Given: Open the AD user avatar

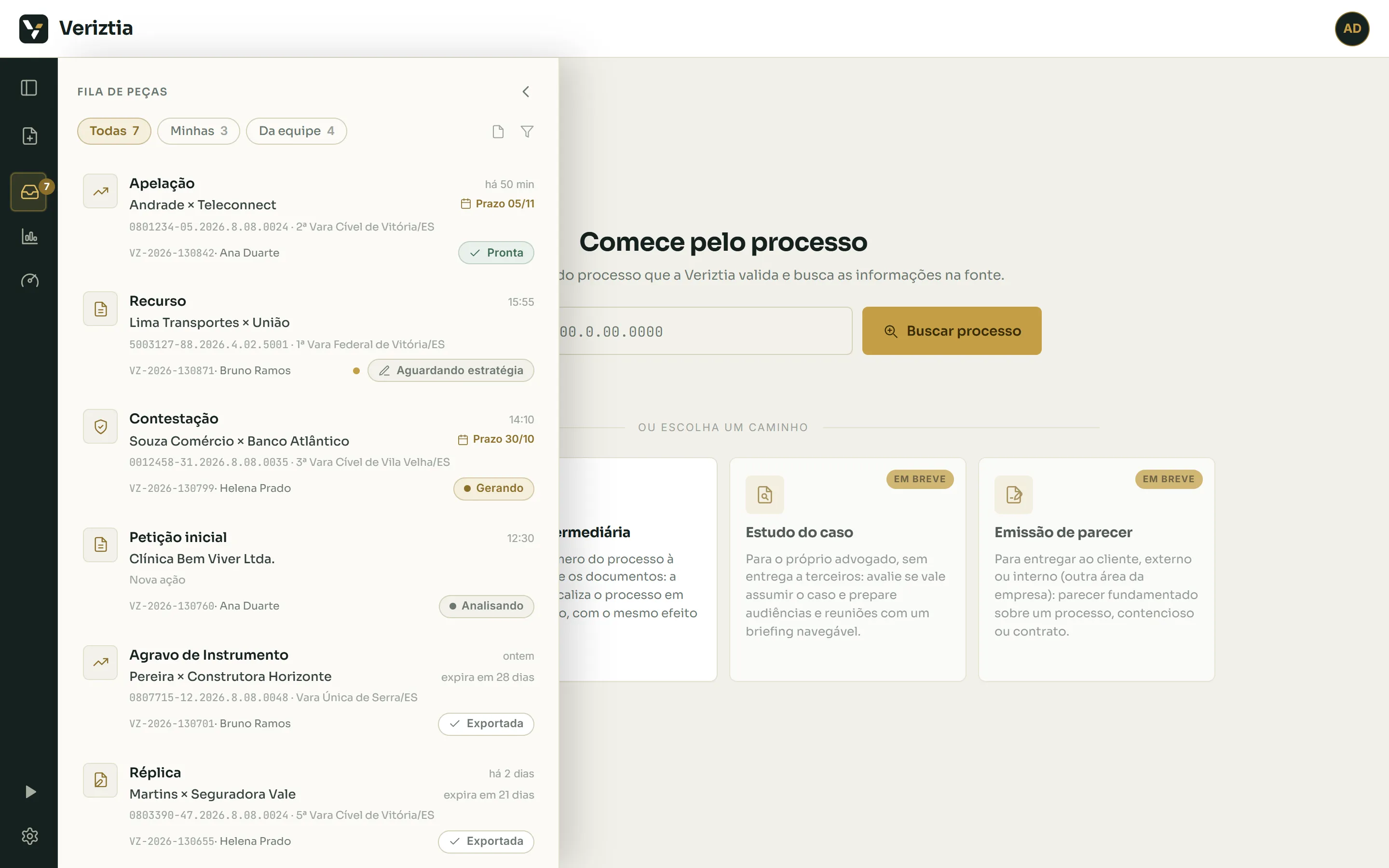Looking at the screenshot, I should [x=1352, y=28].
